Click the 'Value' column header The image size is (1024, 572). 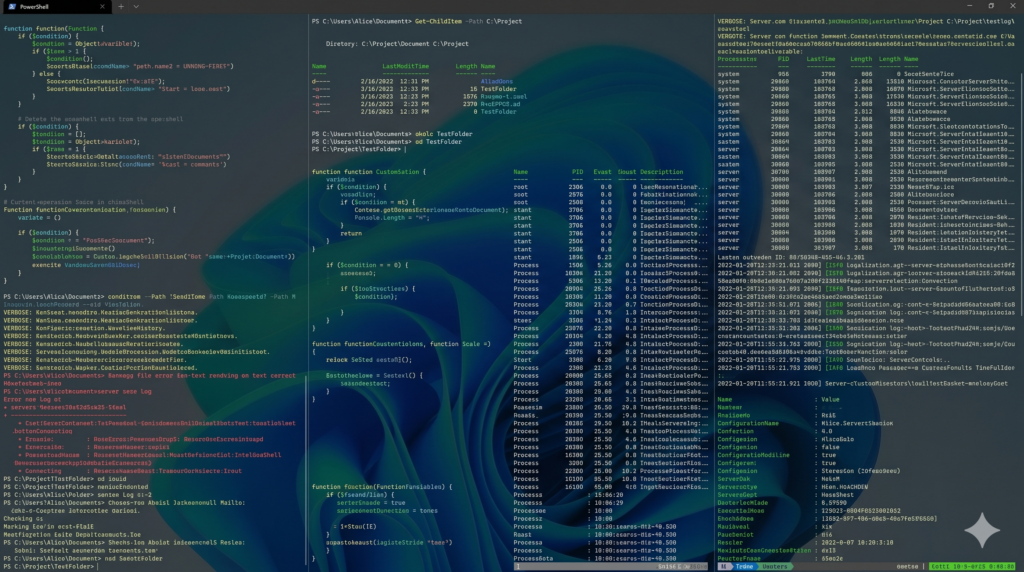[830, 399]
